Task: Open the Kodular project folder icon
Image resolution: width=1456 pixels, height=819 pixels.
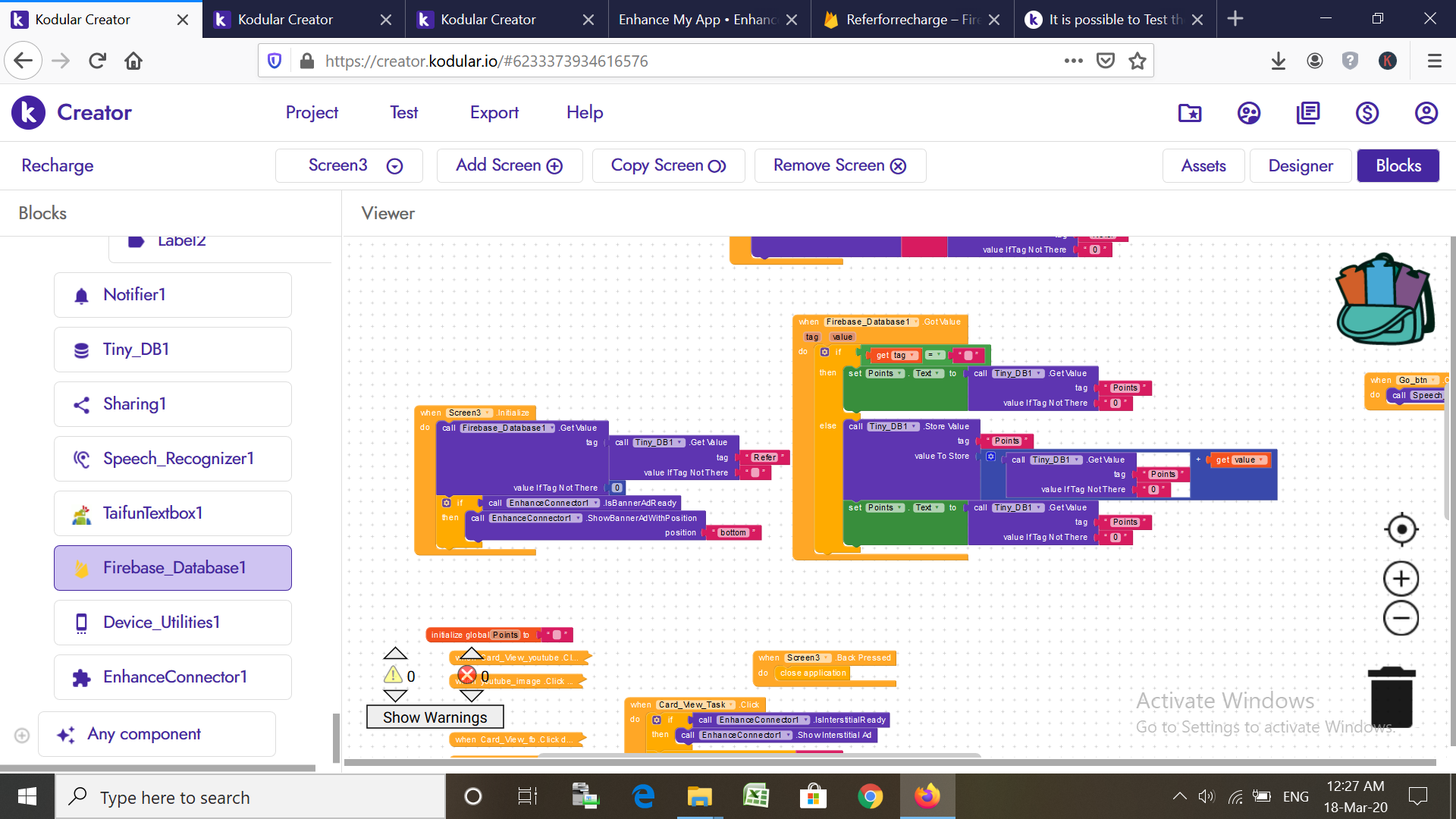Action: pyautogui.click(x=1190, y=113)
